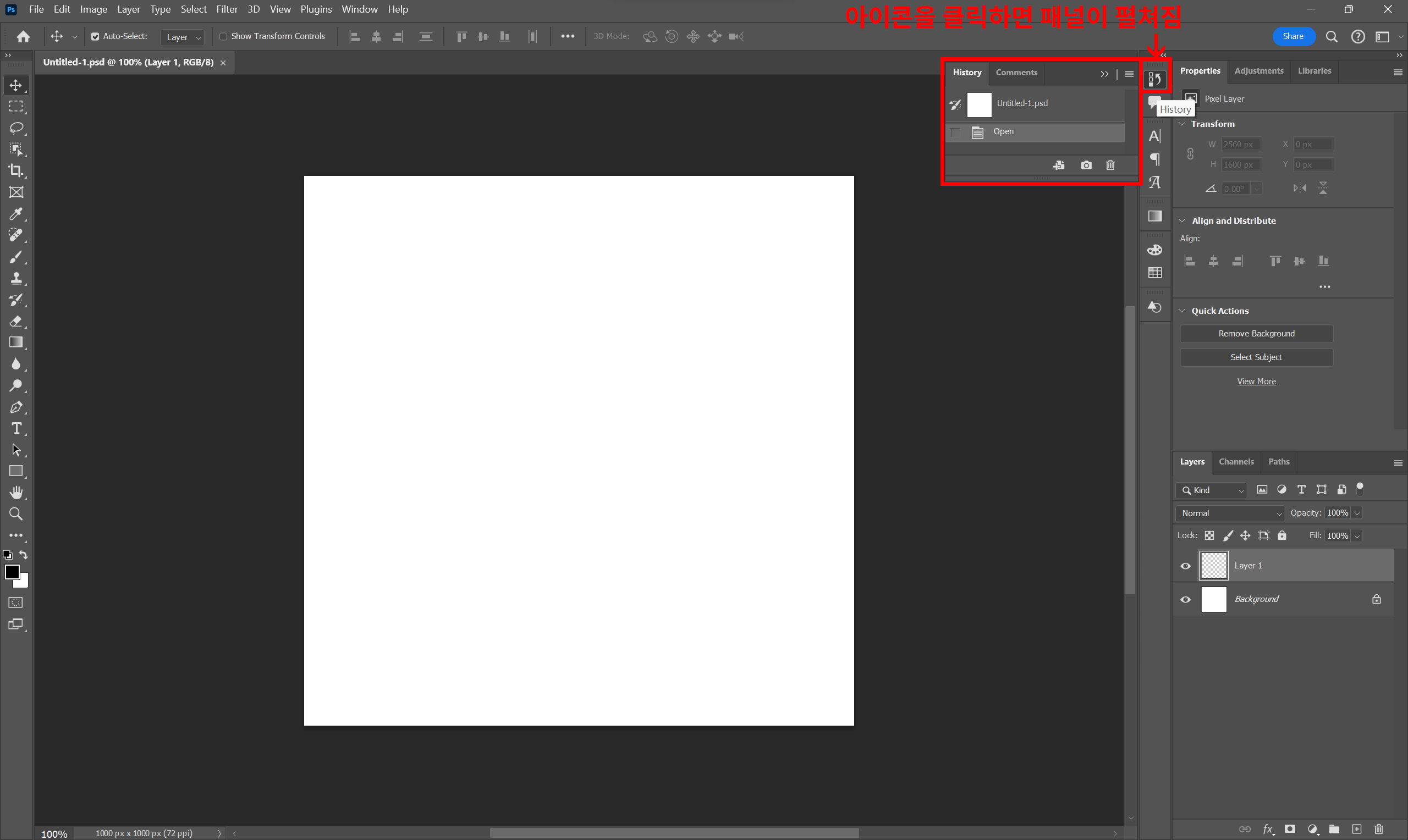This screenshot has height=840, width=1408.
Task: Select the Zoom tool
Action: [x=16, y=514]
